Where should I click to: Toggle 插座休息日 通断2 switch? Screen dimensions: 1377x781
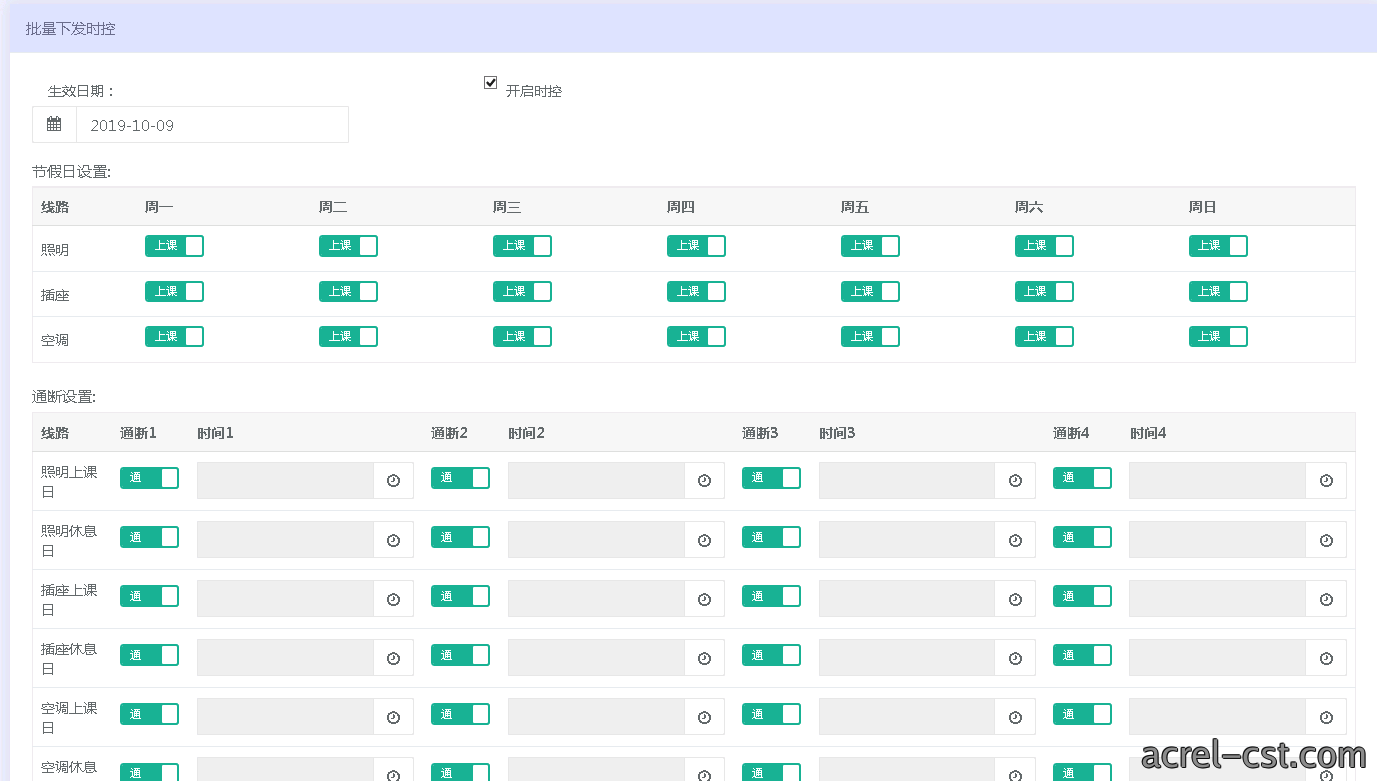click(460, 655)
